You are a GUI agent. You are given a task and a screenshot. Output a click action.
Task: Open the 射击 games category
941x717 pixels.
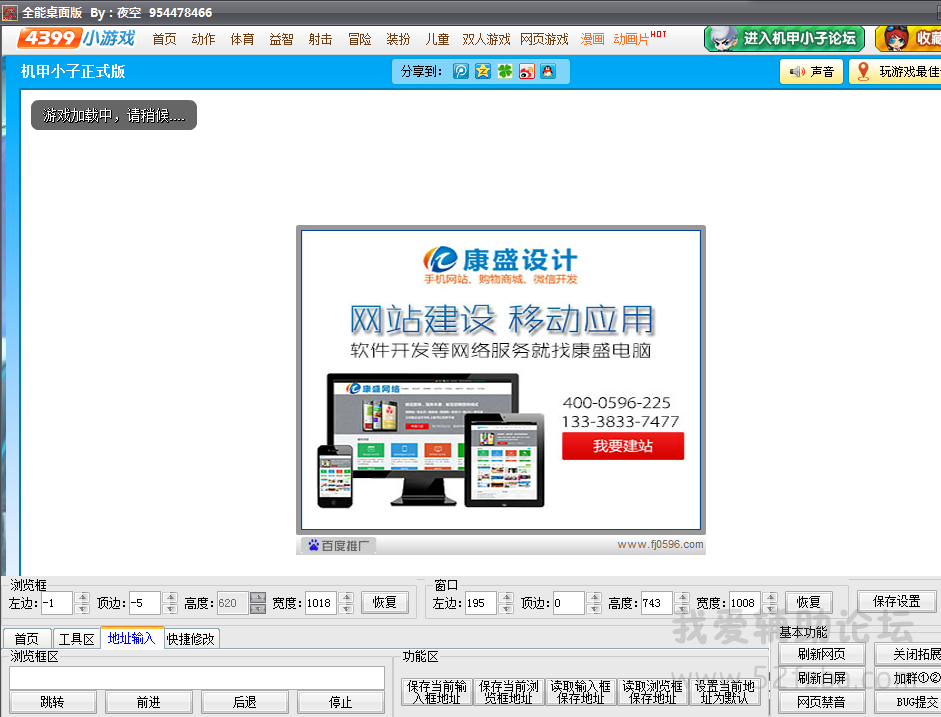tap(320, 40)
